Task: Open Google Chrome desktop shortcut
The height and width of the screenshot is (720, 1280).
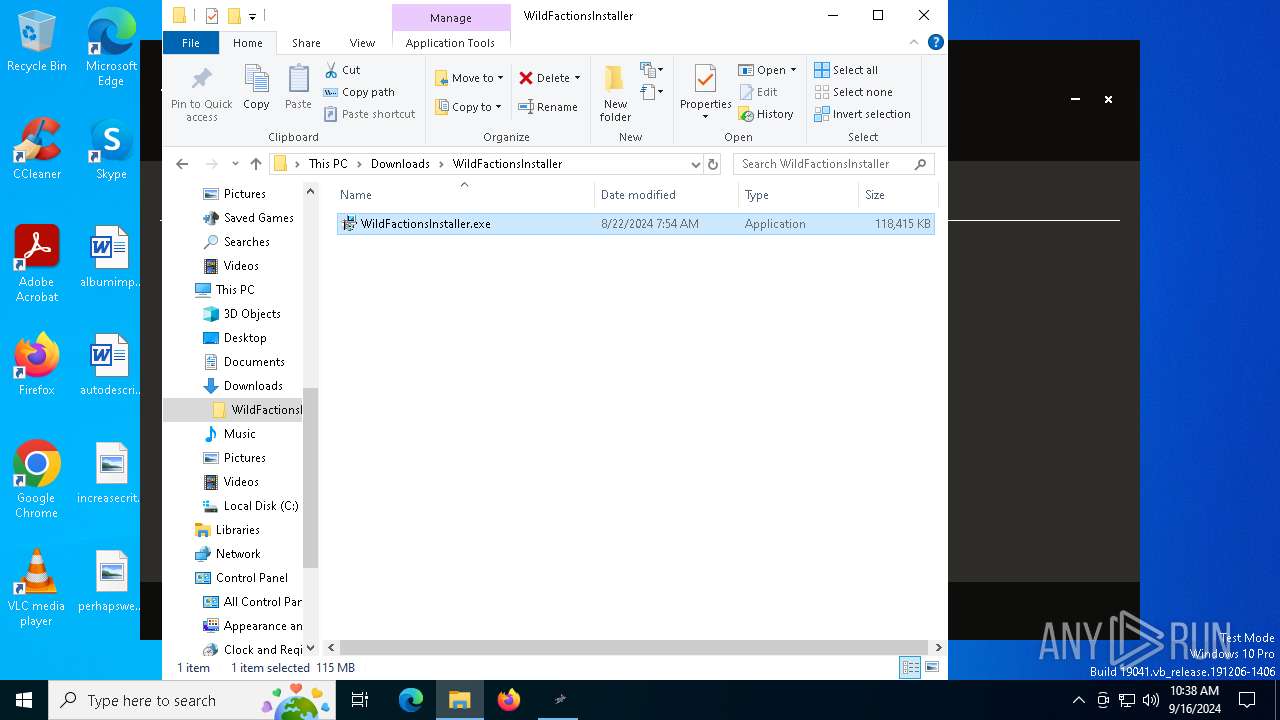Action: [37, 480]
